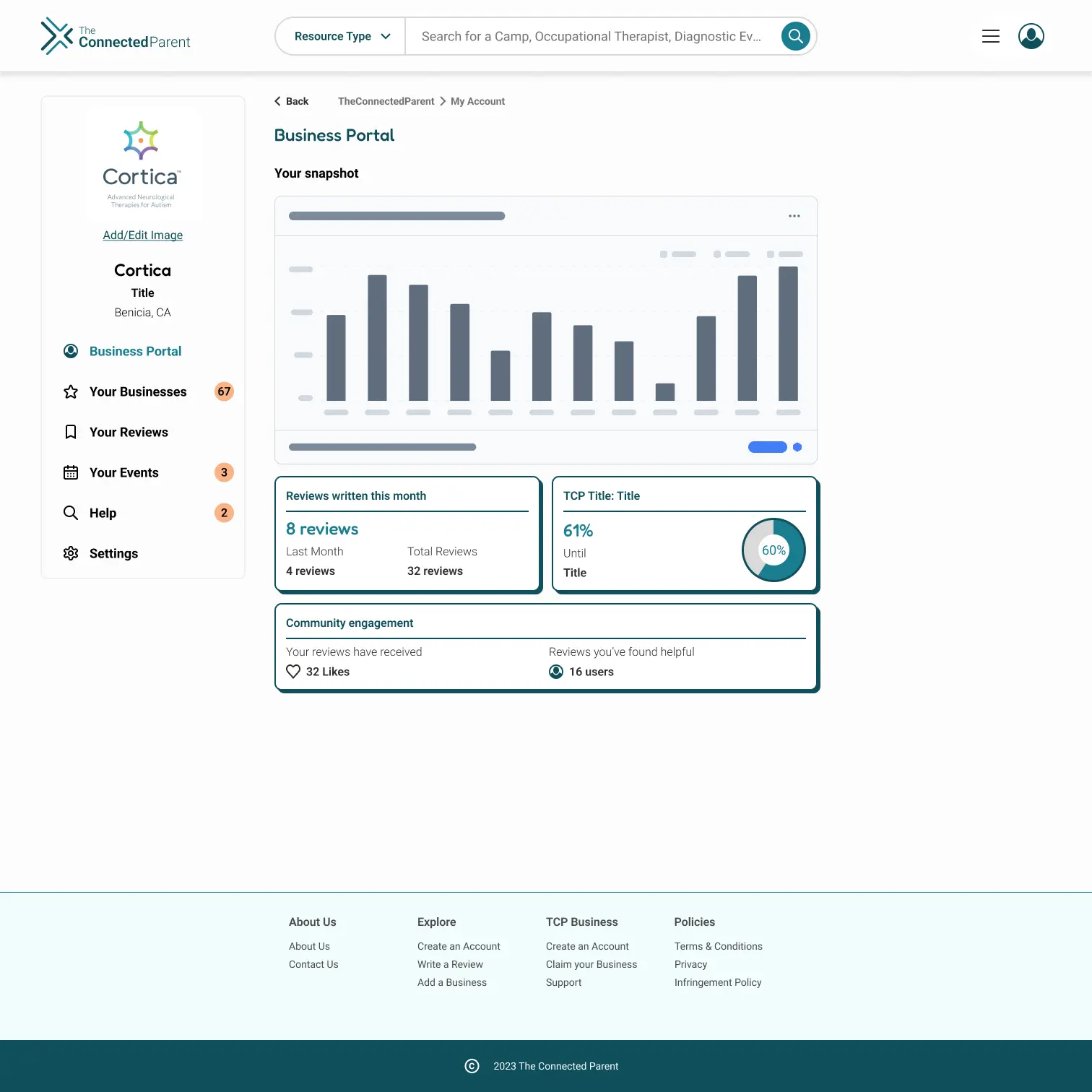Open Your Reviews via the bookmark icon
Screen dimensions: 1092x1092
tap(70, 432)
